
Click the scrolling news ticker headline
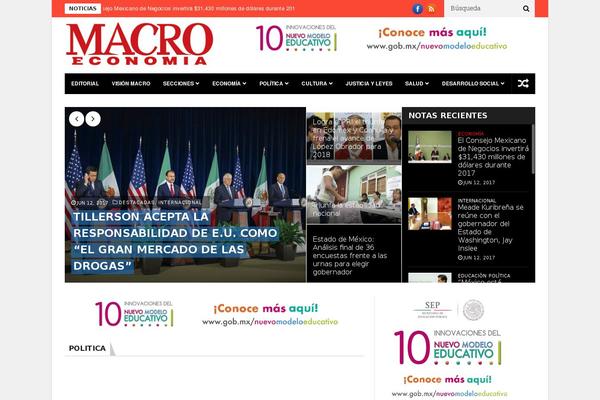(199, 8)
